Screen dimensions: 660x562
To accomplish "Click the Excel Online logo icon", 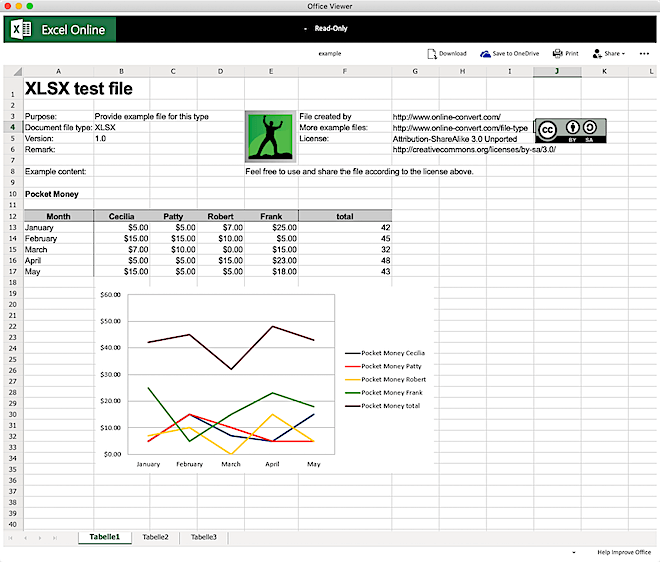I will point(21,29).
